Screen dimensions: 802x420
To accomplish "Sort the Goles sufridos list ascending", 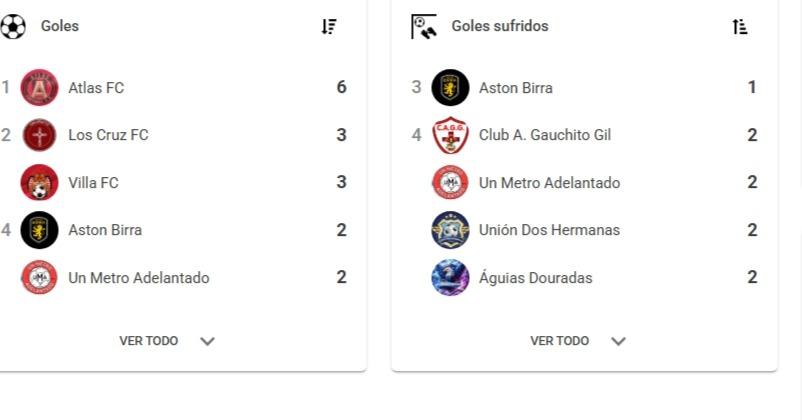I will pyautogui.click(x=740, y=27).
